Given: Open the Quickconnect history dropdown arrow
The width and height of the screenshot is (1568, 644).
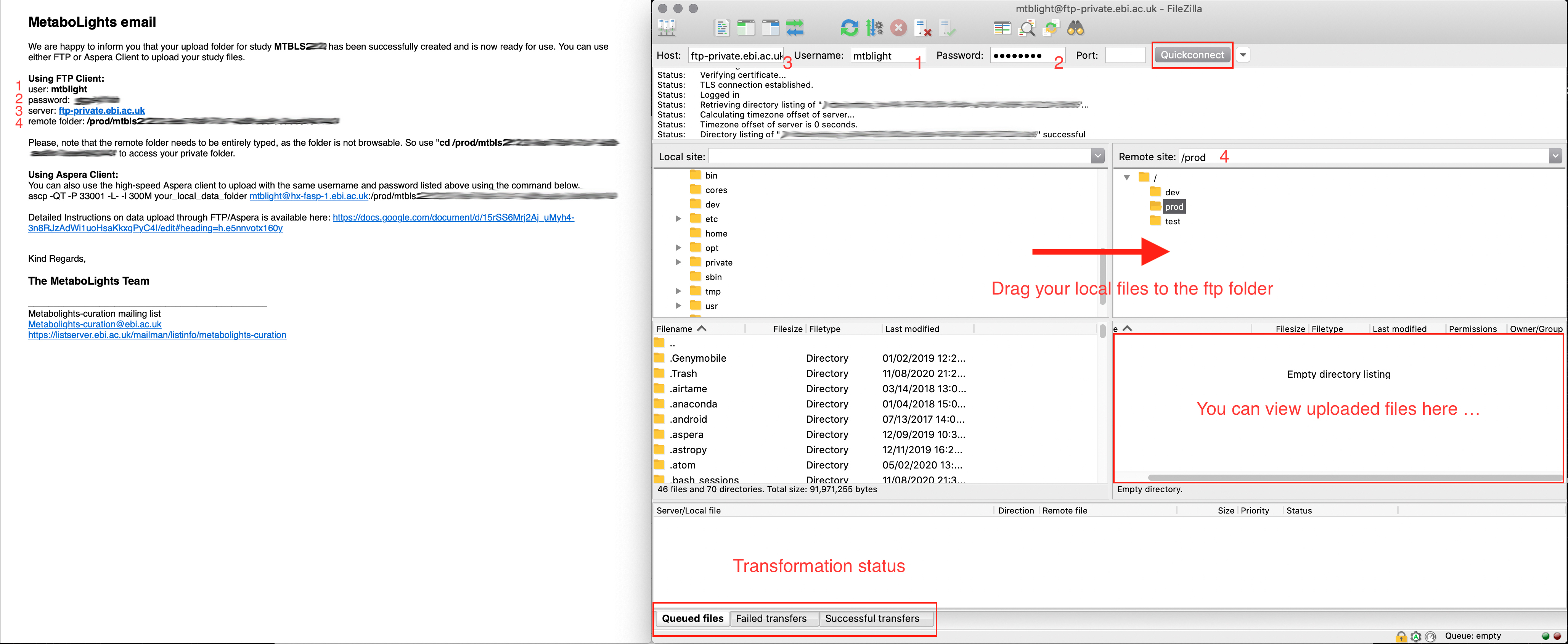Looking at the screenshot, I should tap(1243, 55).
